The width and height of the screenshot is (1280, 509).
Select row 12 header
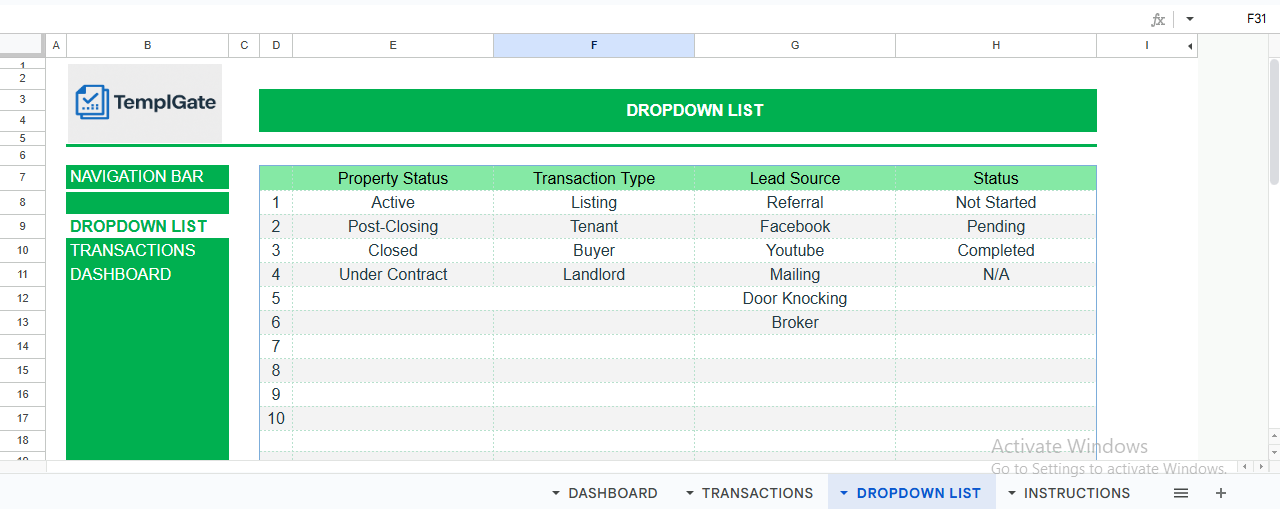[x=22, y=298]
